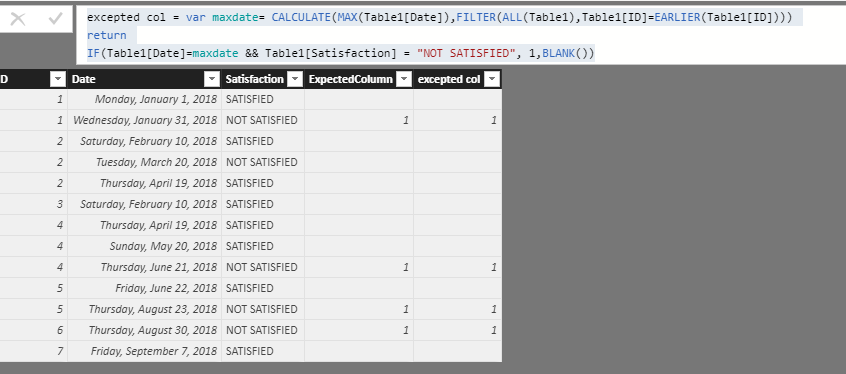
Task: Commit the formula with checkmark icon
Action: point(55,19)
